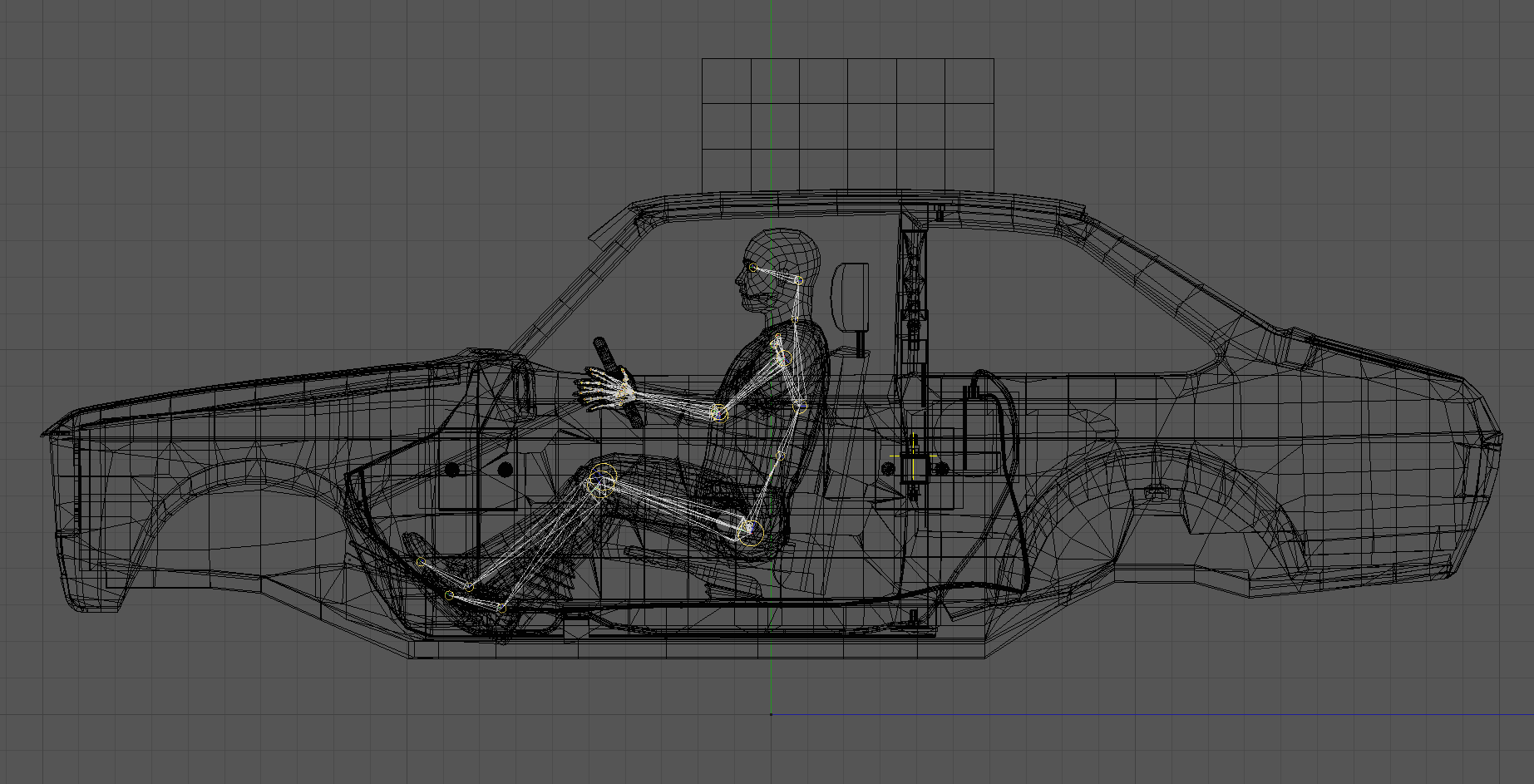Click the right black dot on the dashboard box
Screen dimensions: 1534x784
[x=505, y=470]
